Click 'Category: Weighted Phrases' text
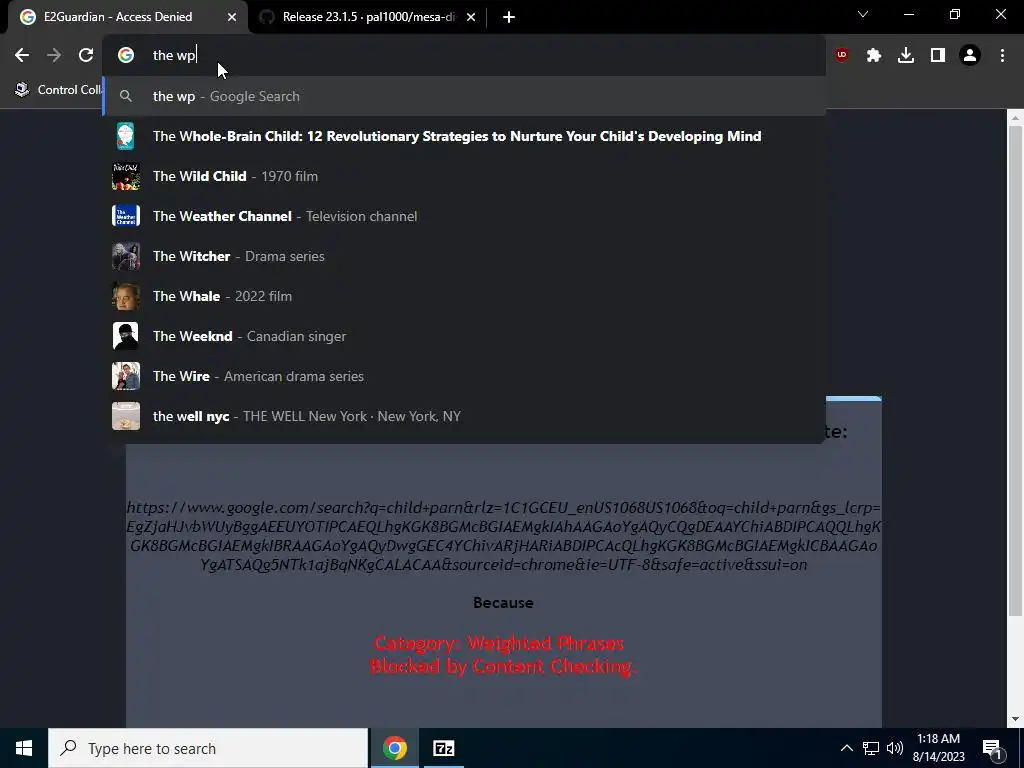Screen dimensions: 1024x768 (499, 643)
